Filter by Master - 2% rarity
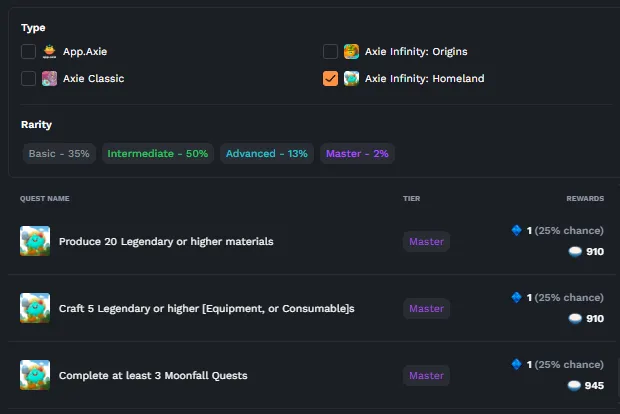This screenshot has width=620, height=414. click(x=357, y=153)
